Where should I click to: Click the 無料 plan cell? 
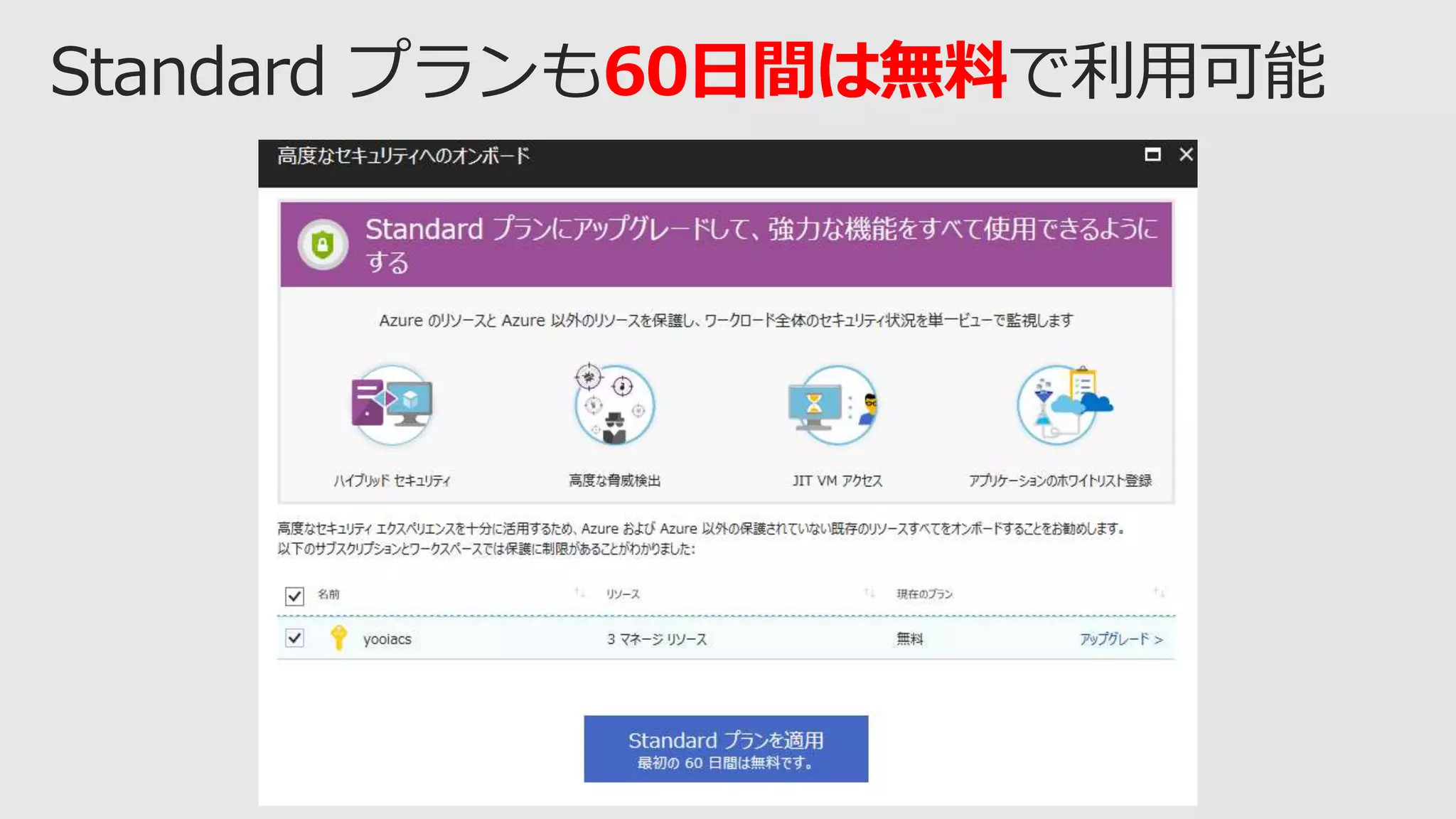click(909, 638)
